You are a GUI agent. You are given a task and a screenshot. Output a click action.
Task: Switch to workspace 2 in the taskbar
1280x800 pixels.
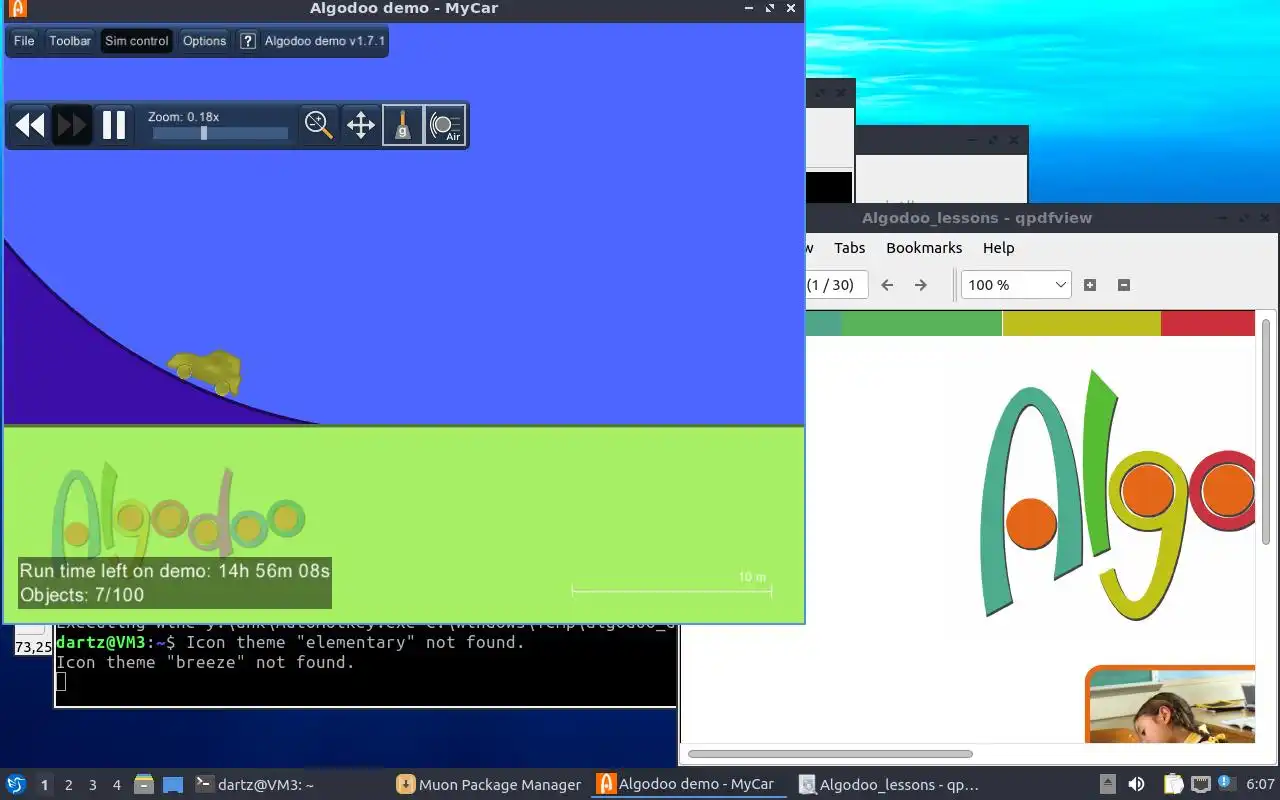point(69,785)
